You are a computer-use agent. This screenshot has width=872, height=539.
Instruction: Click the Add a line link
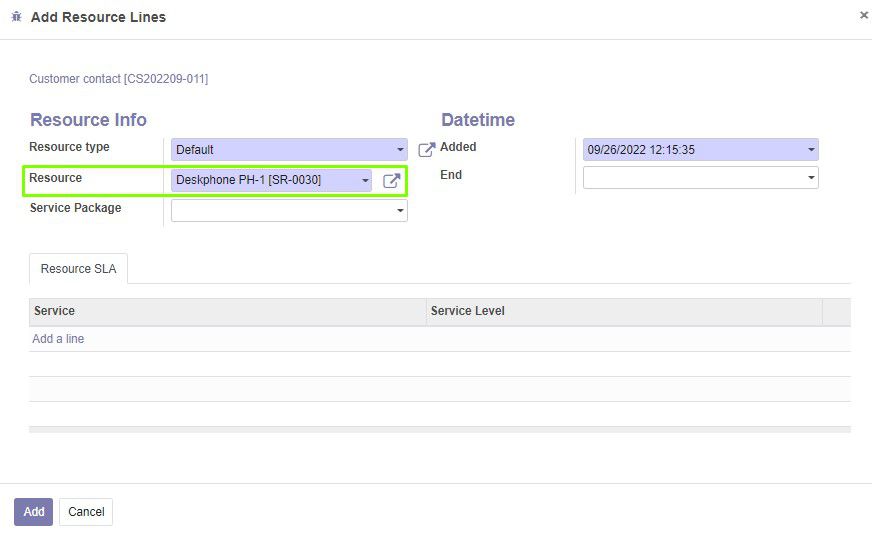point(58,339)
